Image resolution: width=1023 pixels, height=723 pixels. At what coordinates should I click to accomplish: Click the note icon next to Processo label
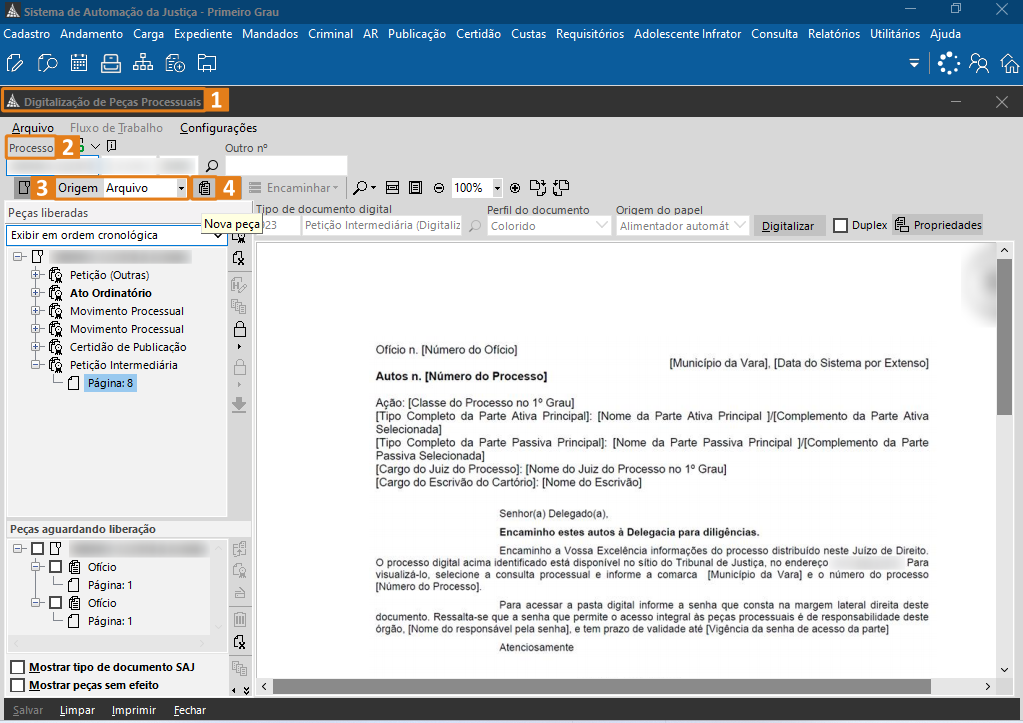tap(112, 146)
